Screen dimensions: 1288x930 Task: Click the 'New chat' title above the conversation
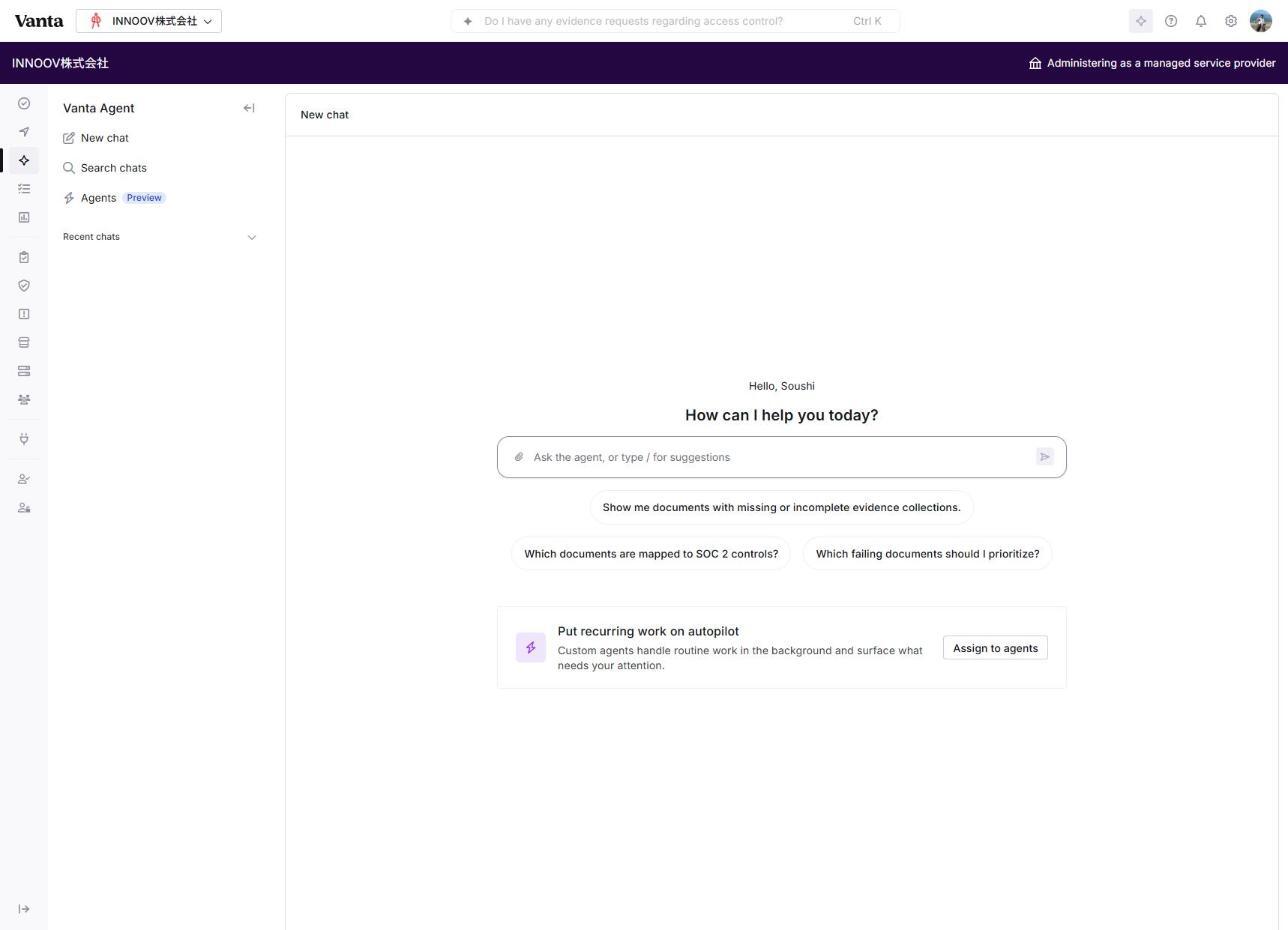coord(325,115)
